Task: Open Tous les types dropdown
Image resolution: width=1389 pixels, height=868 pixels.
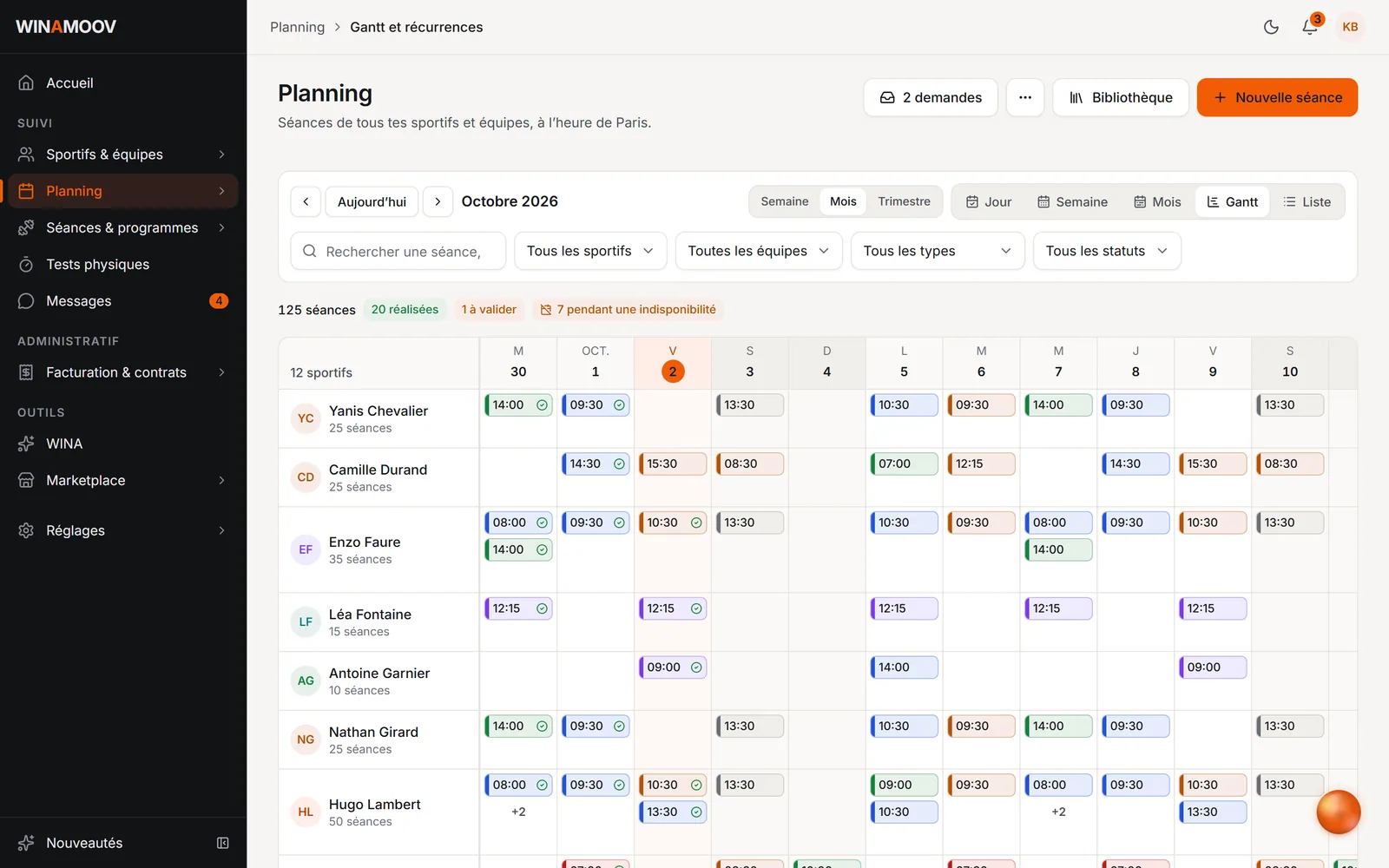Action: pos(938,251)
